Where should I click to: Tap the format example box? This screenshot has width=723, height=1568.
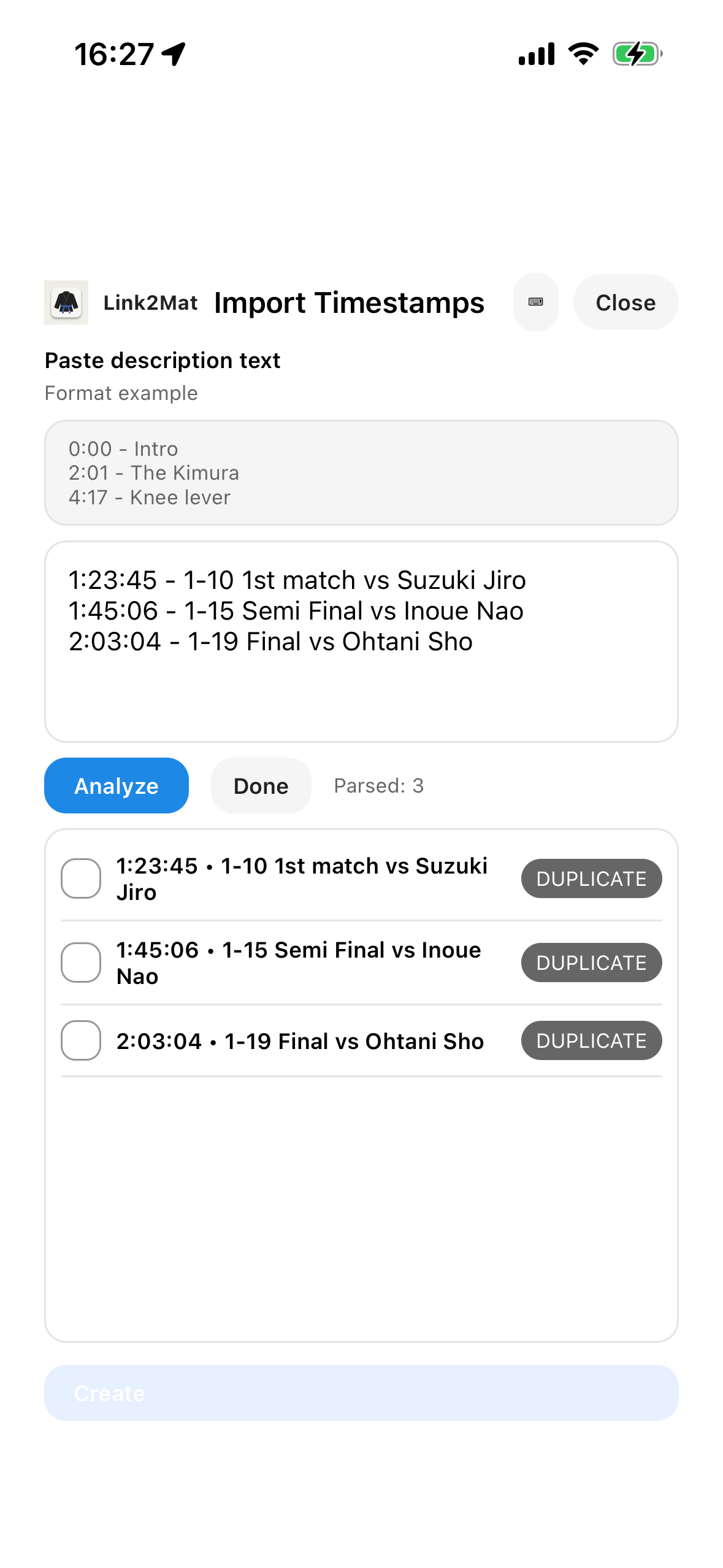(361, 472)
